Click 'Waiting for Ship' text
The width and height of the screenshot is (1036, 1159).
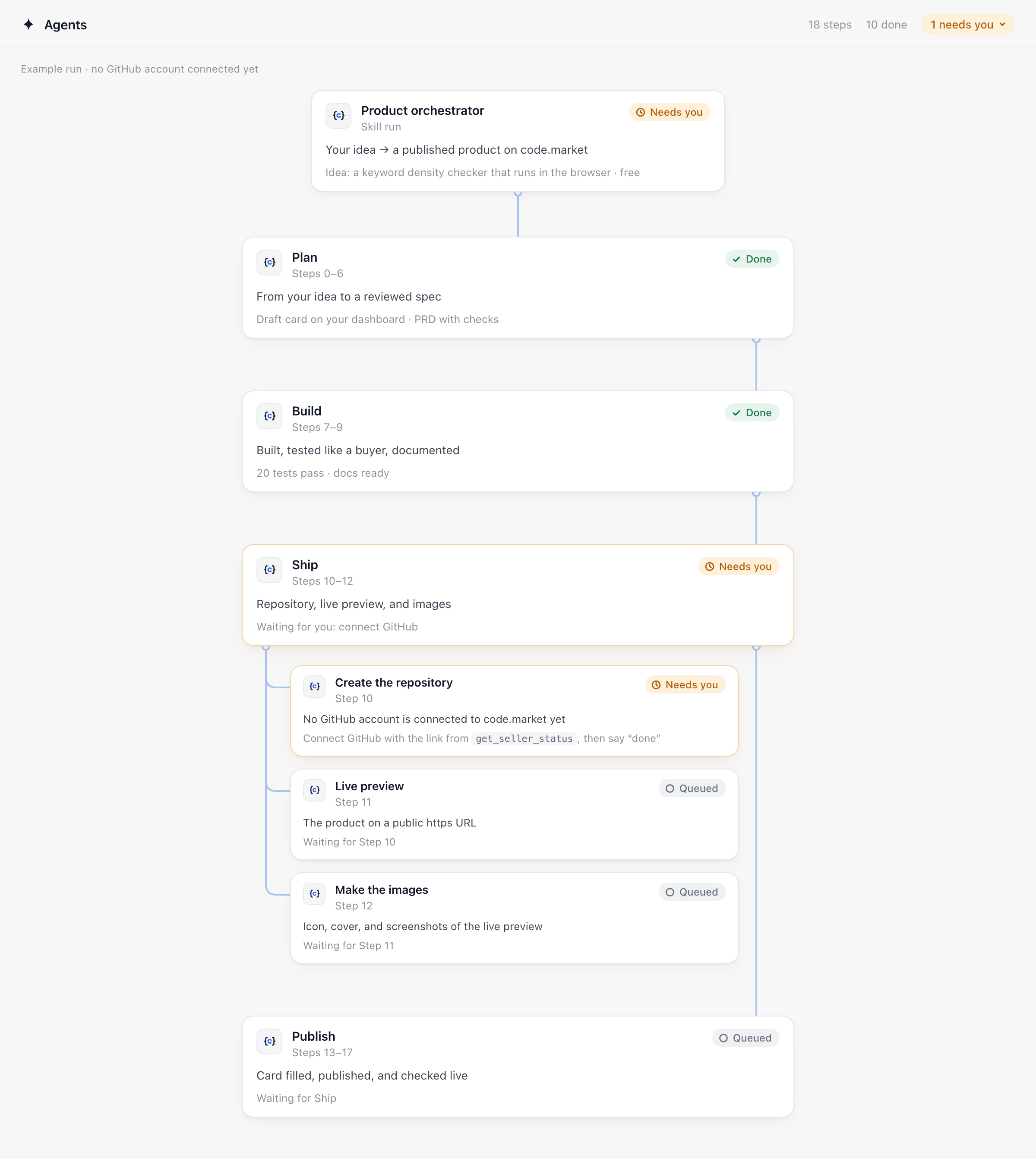pos(296,1099)
